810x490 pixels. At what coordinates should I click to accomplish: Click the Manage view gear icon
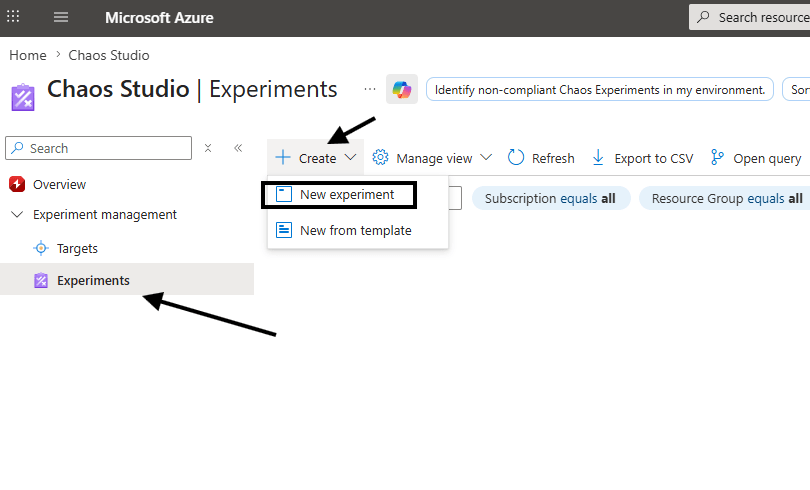click(x=380, y=158)
